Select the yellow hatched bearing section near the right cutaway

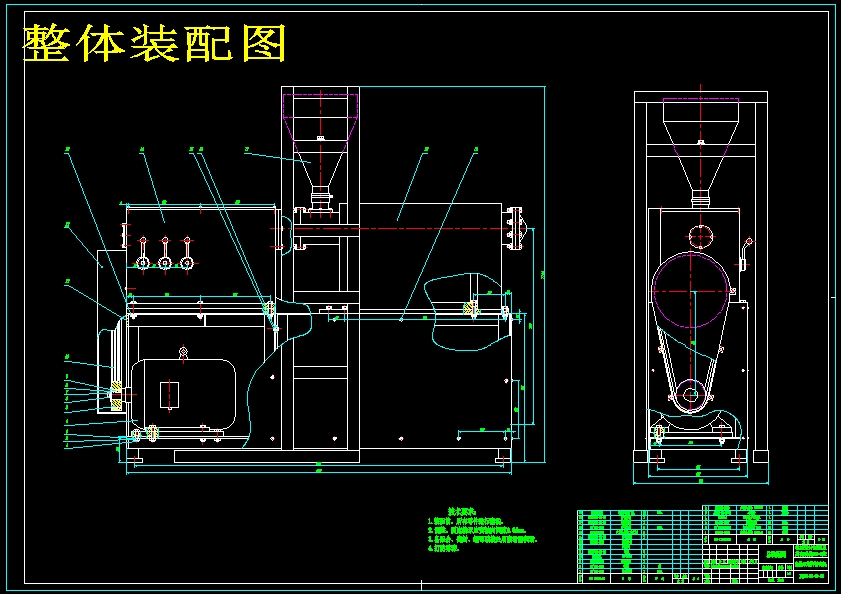(470, 308)
